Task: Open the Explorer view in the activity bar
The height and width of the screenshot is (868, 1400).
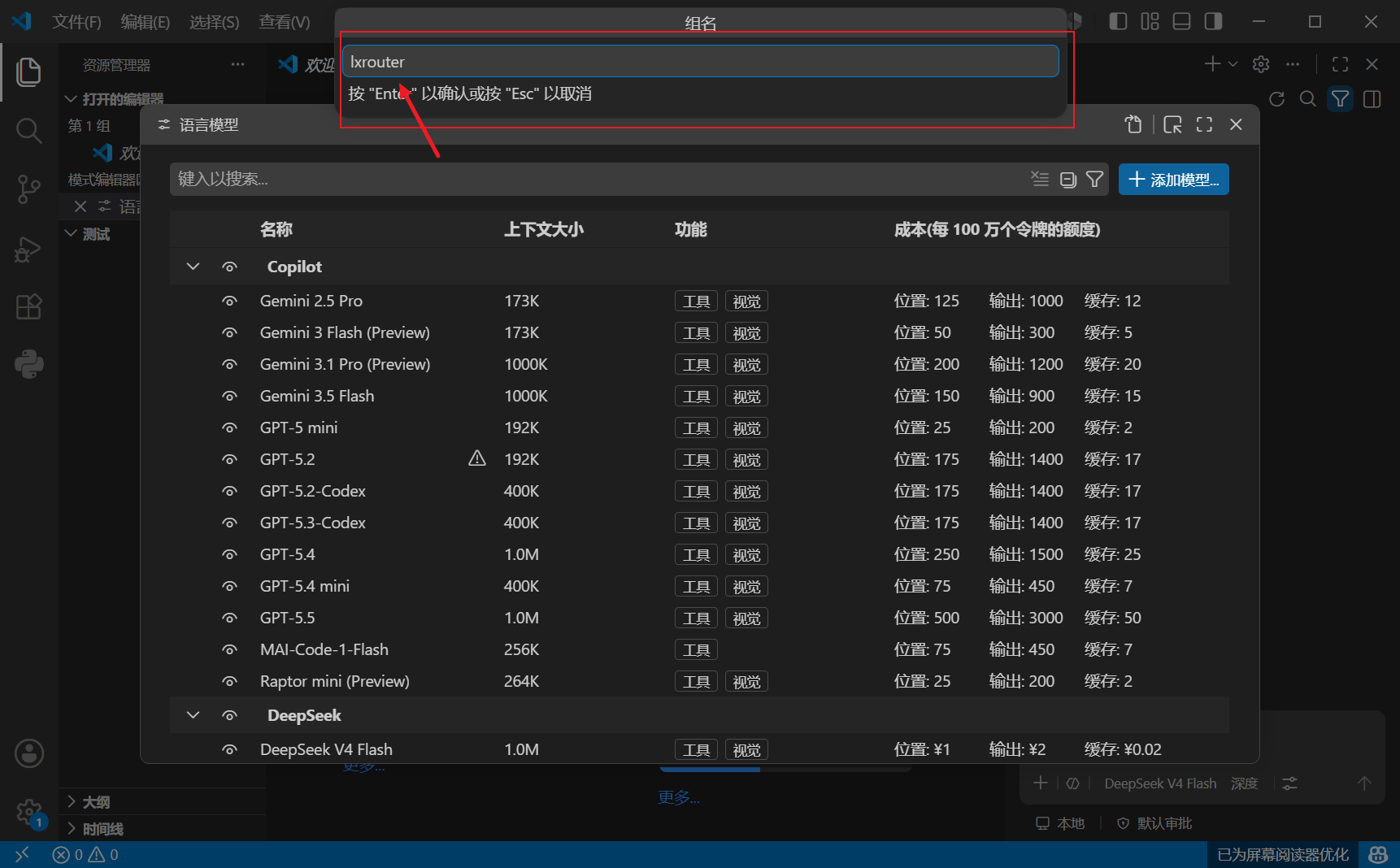Action: click(28, 72)
